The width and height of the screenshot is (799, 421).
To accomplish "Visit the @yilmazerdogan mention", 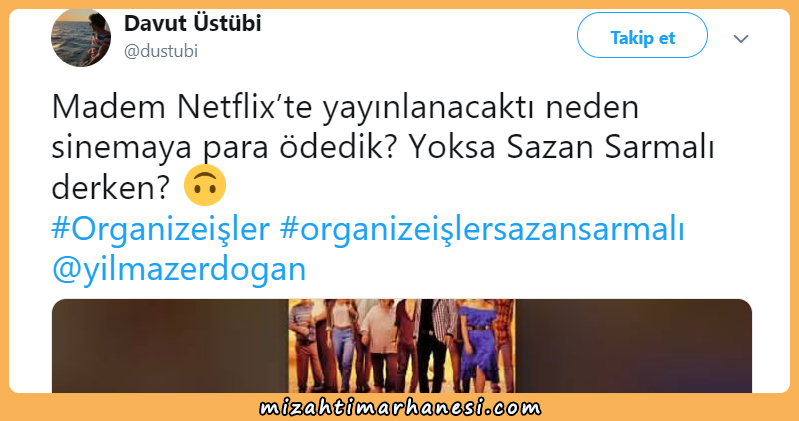I will click(x=179, y=269).
